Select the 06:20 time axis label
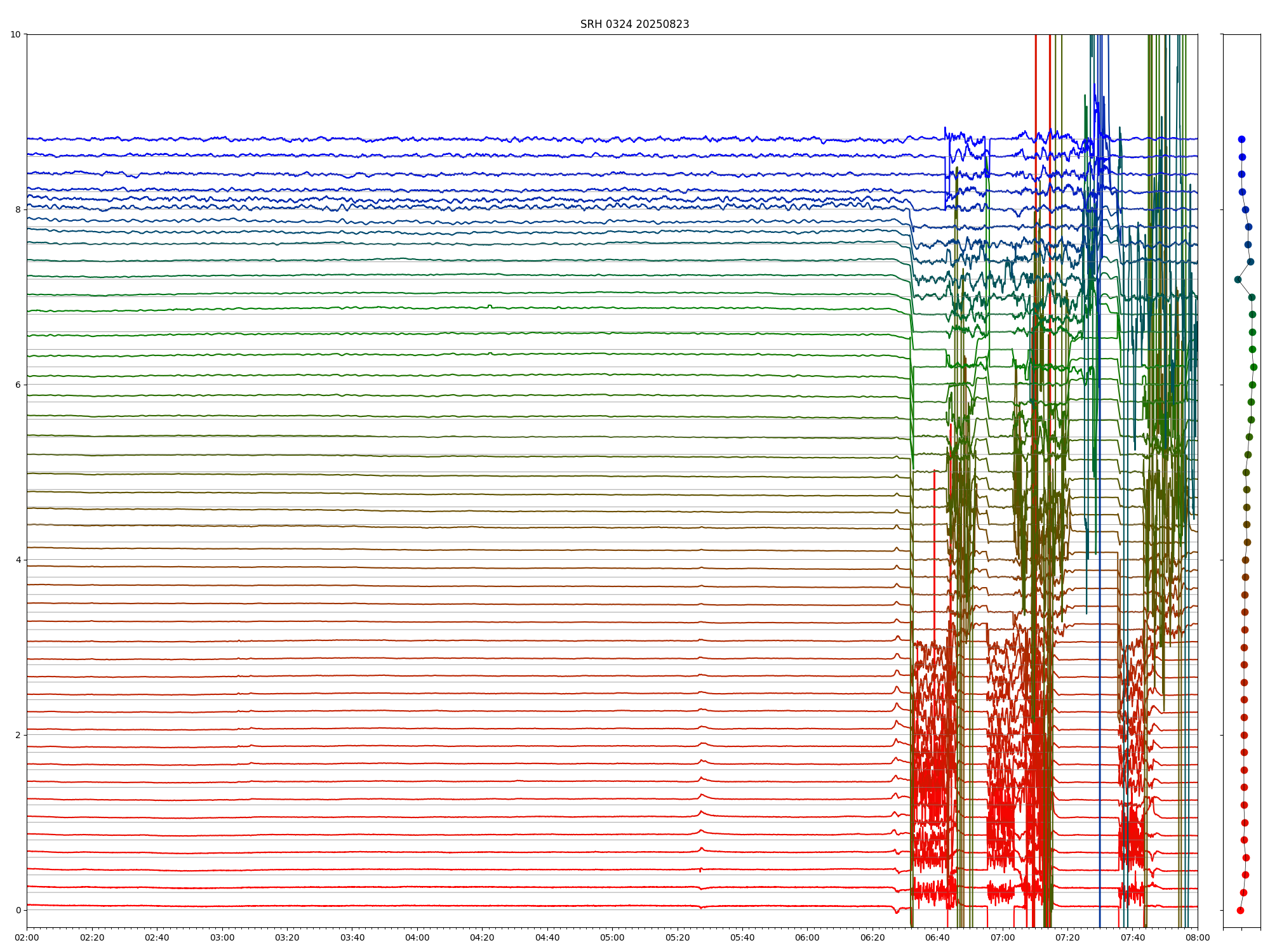 [x=872, y=937]
